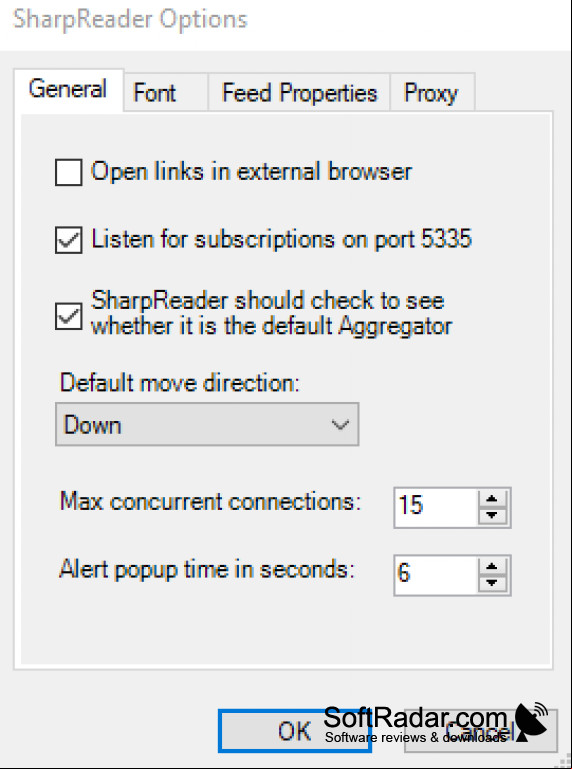Click the chevron arrow of Down combo box
The height and width of the screenshot is (769, 572).
coord(340,425)
